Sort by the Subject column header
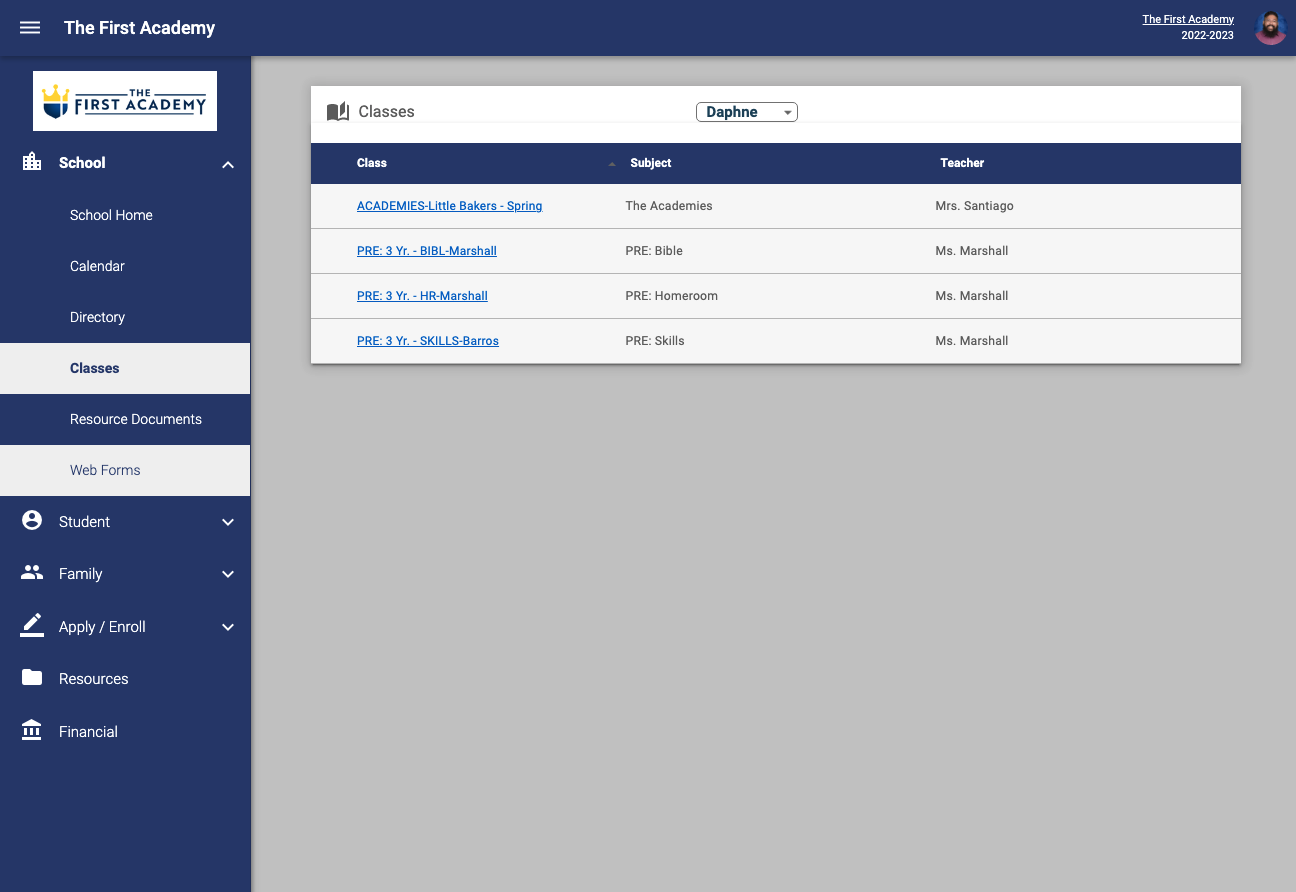 [651, 163]
